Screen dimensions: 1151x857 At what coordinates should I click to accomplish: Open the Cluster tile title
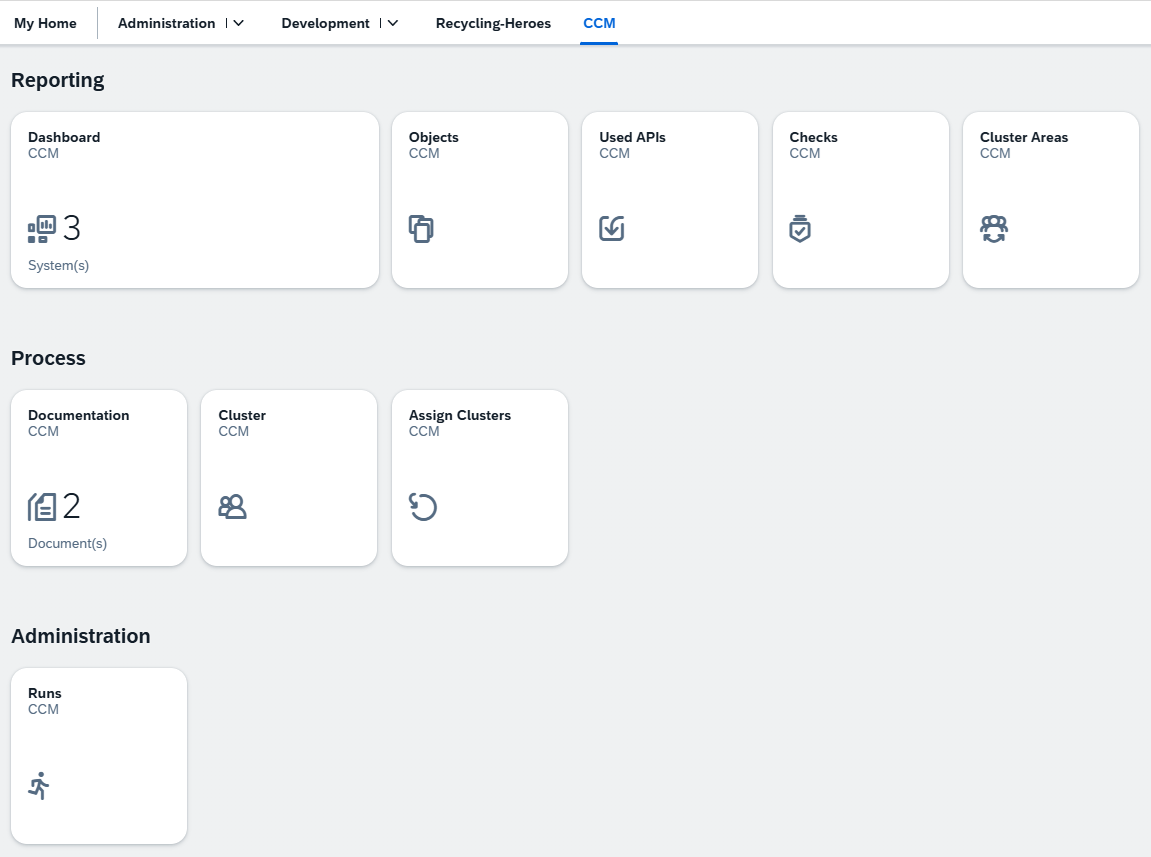click(242, 415)
